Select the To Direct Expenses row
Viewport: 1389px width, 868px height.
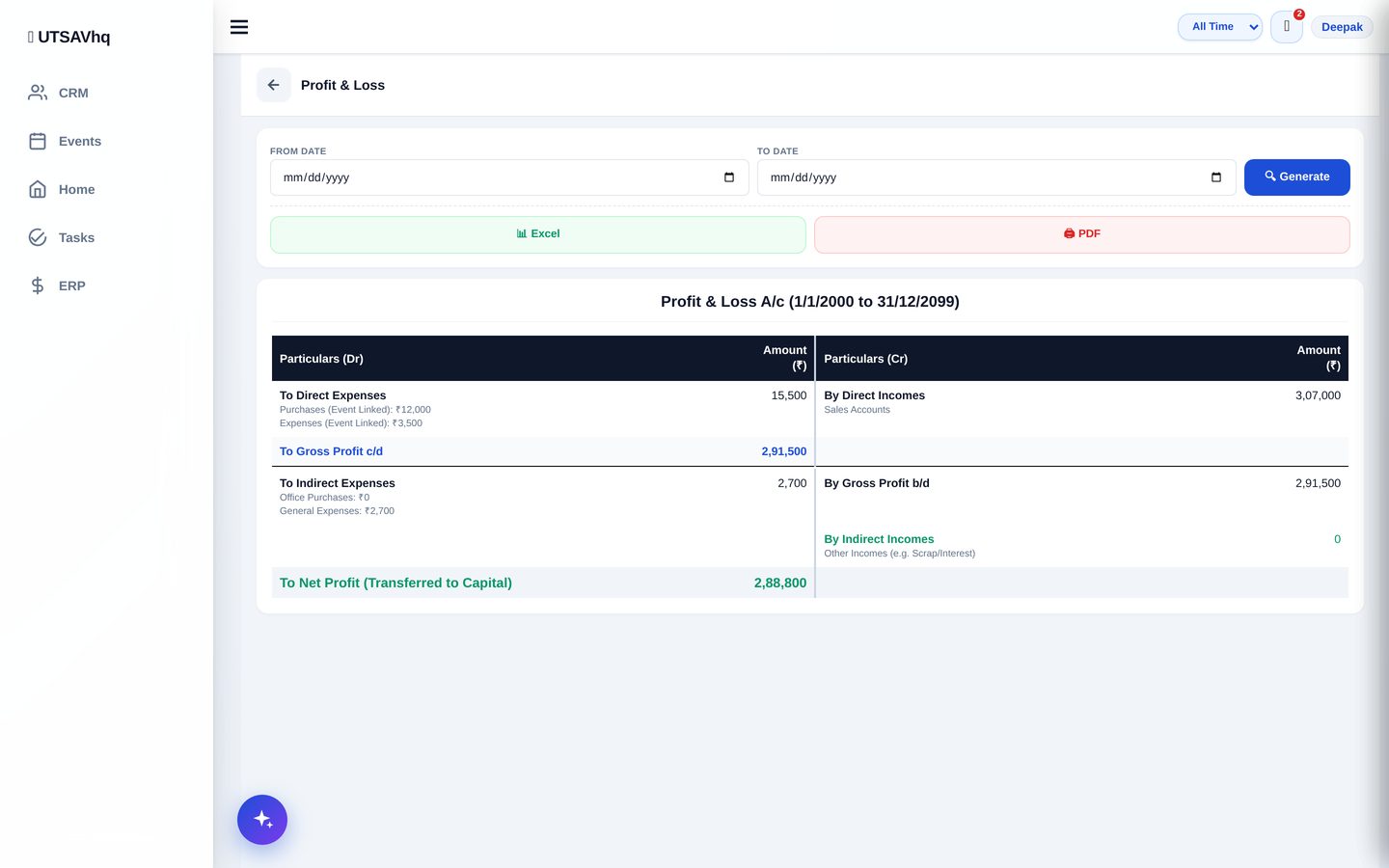coord(543,409)
